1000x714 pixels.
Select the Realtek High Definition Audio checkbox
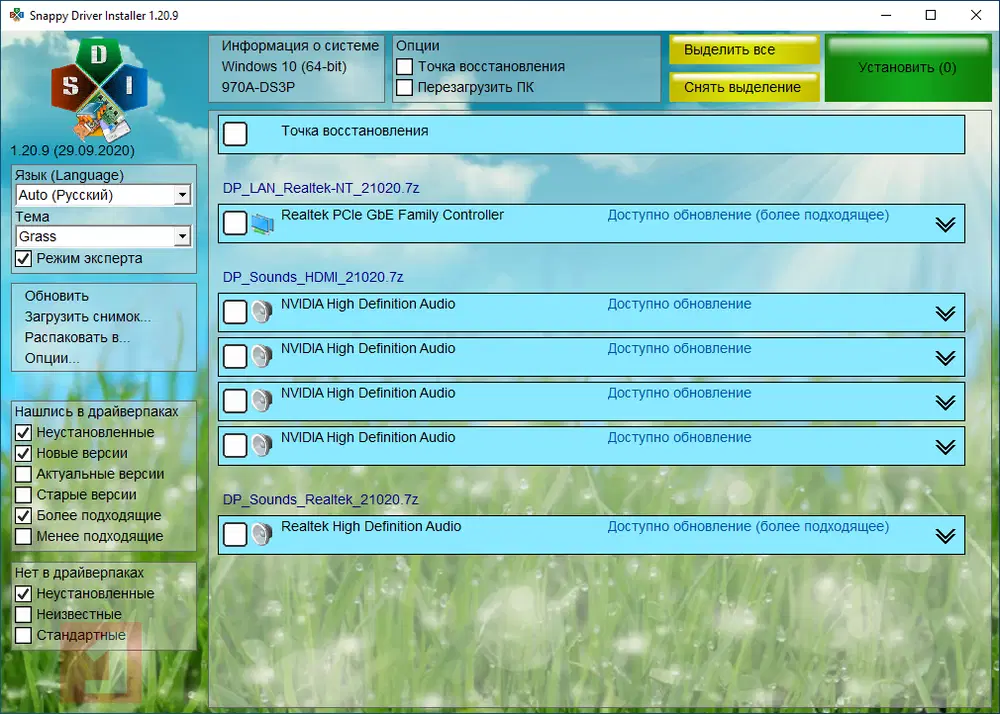pyautogui.click(x=235, y=534)
